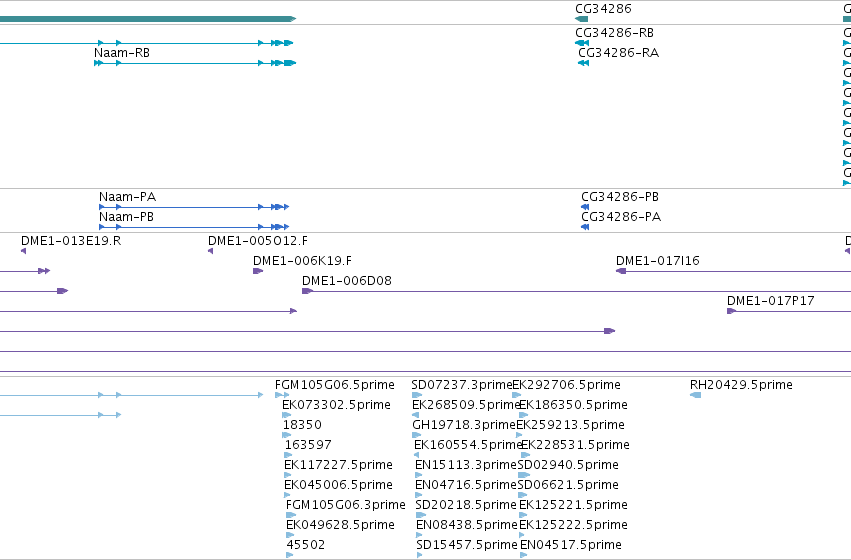Pick the DME1-006K19.F clone label

(x=302, y=260)
